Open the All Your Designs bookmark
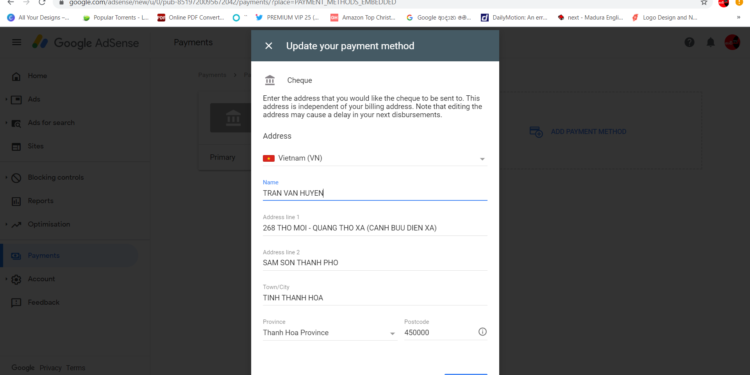Screen dimensions: 750x375 pyautogui.click(x=38, y=18)
